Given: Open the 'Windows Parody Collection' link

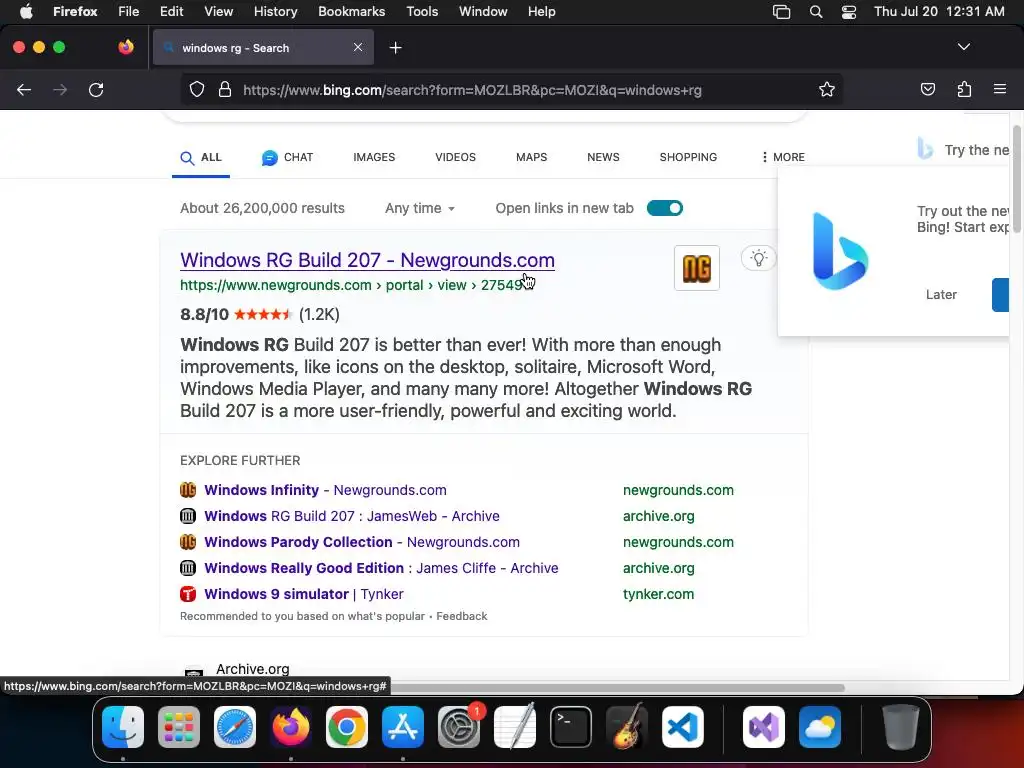Looking at the screenshot, I should pyautogui.click(x=362, y=542).
